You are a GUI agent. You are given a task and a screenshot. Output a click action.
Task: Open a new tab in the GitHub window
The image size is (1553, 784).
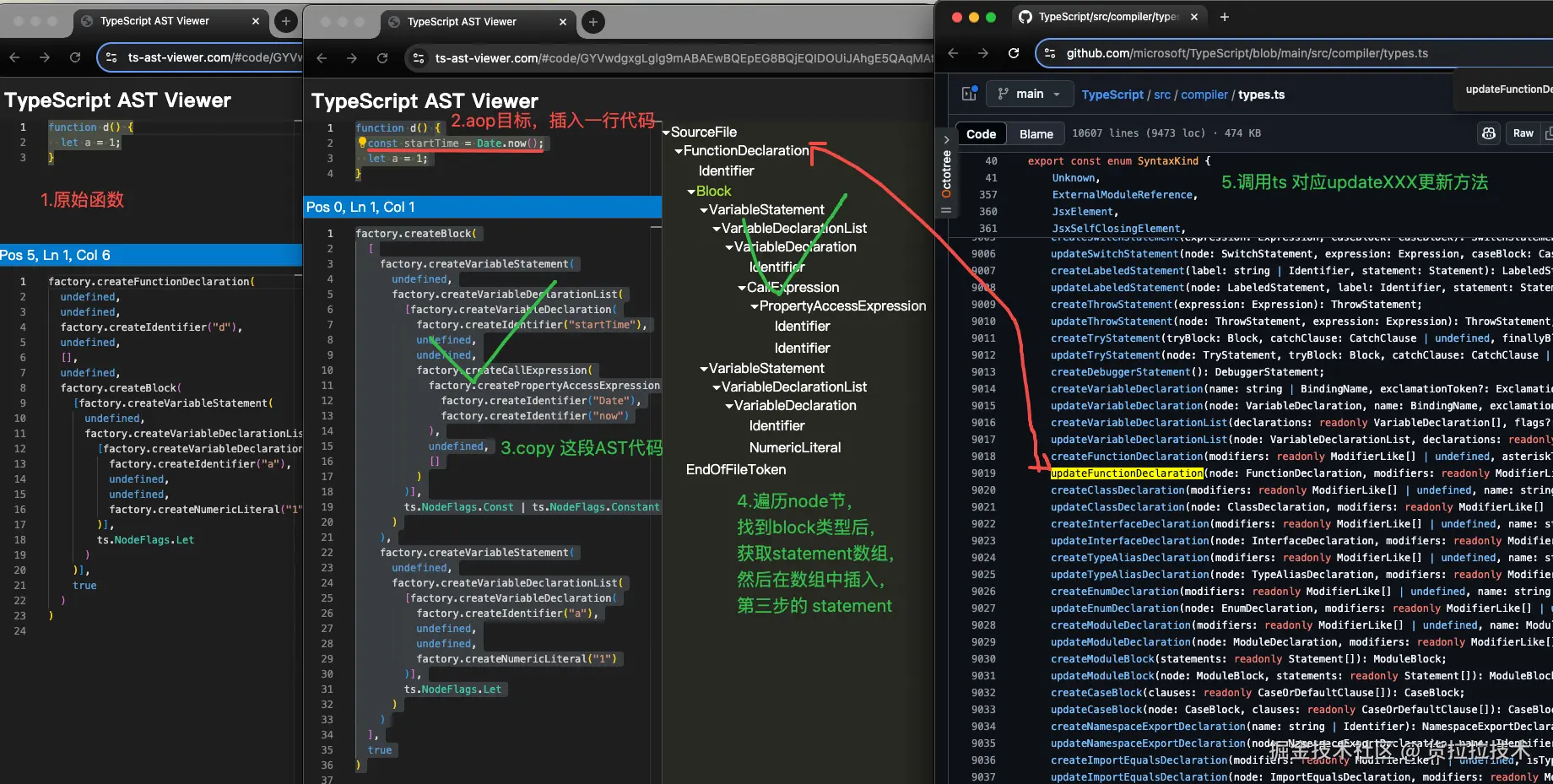click(x=1225, y=17)
